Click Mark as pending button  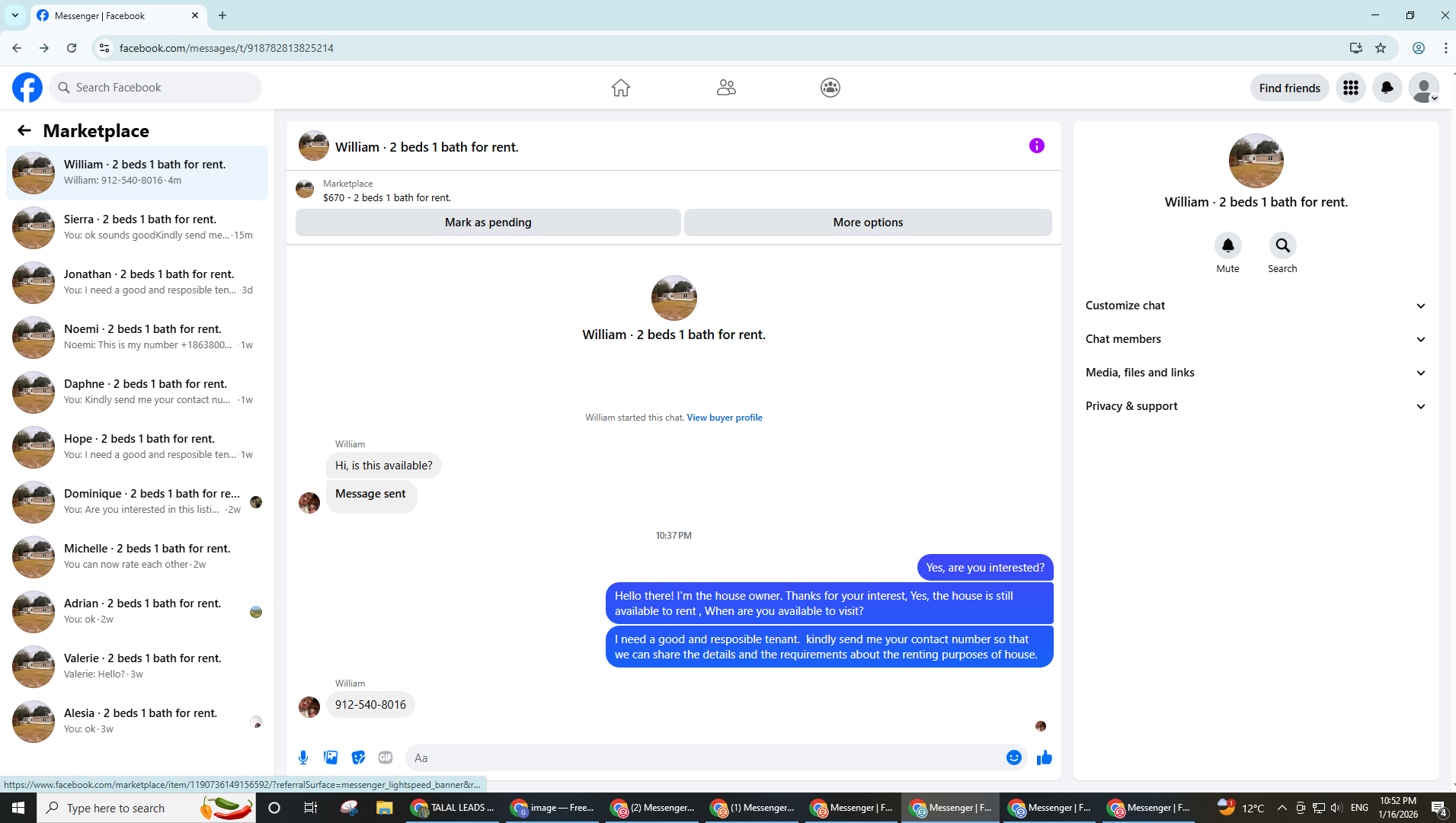(x=488, y=223)
